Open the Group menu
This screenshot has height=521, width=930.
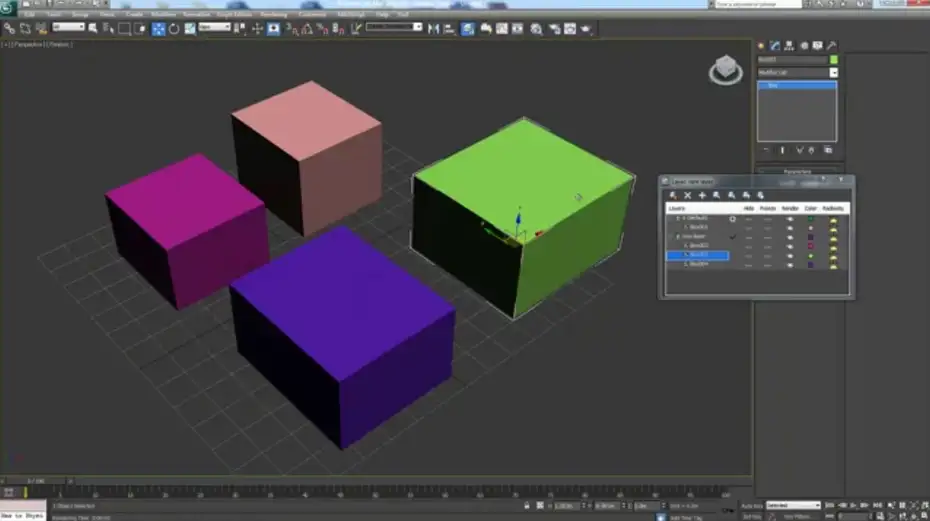80,14
